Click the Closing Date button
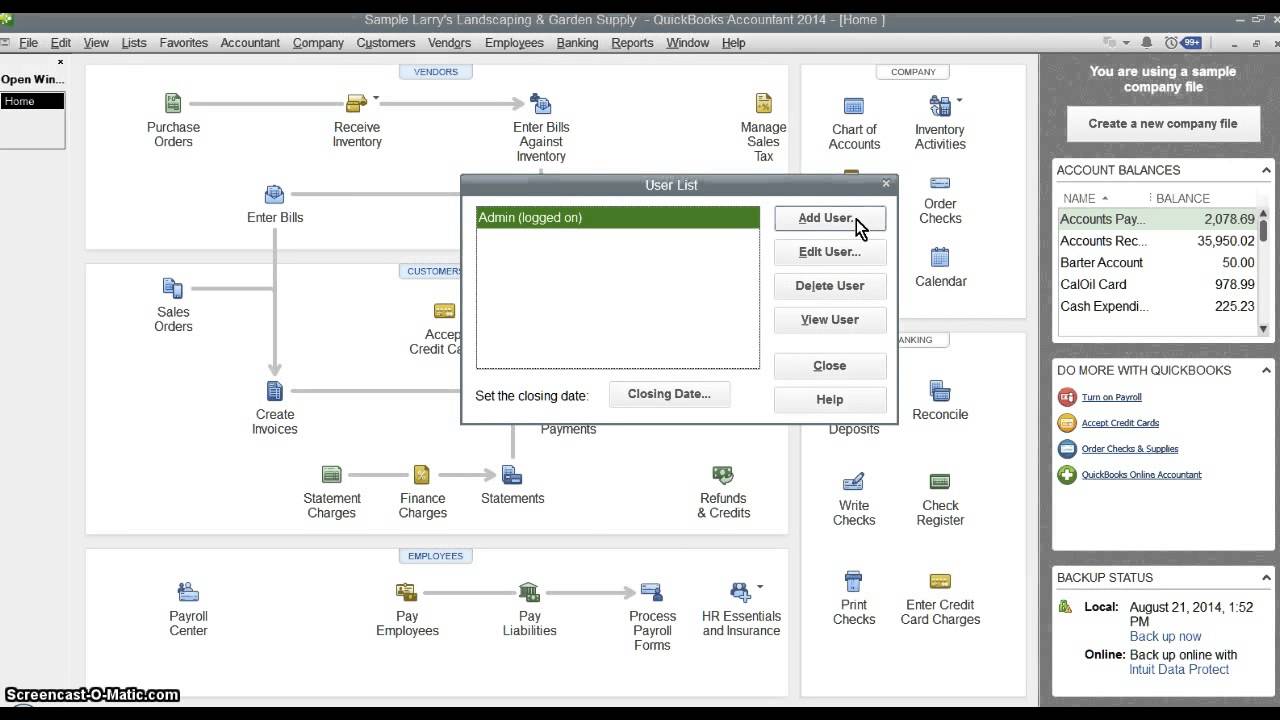Image resolution: width=1280 pixels, height=720 pixels. (669, 394)
